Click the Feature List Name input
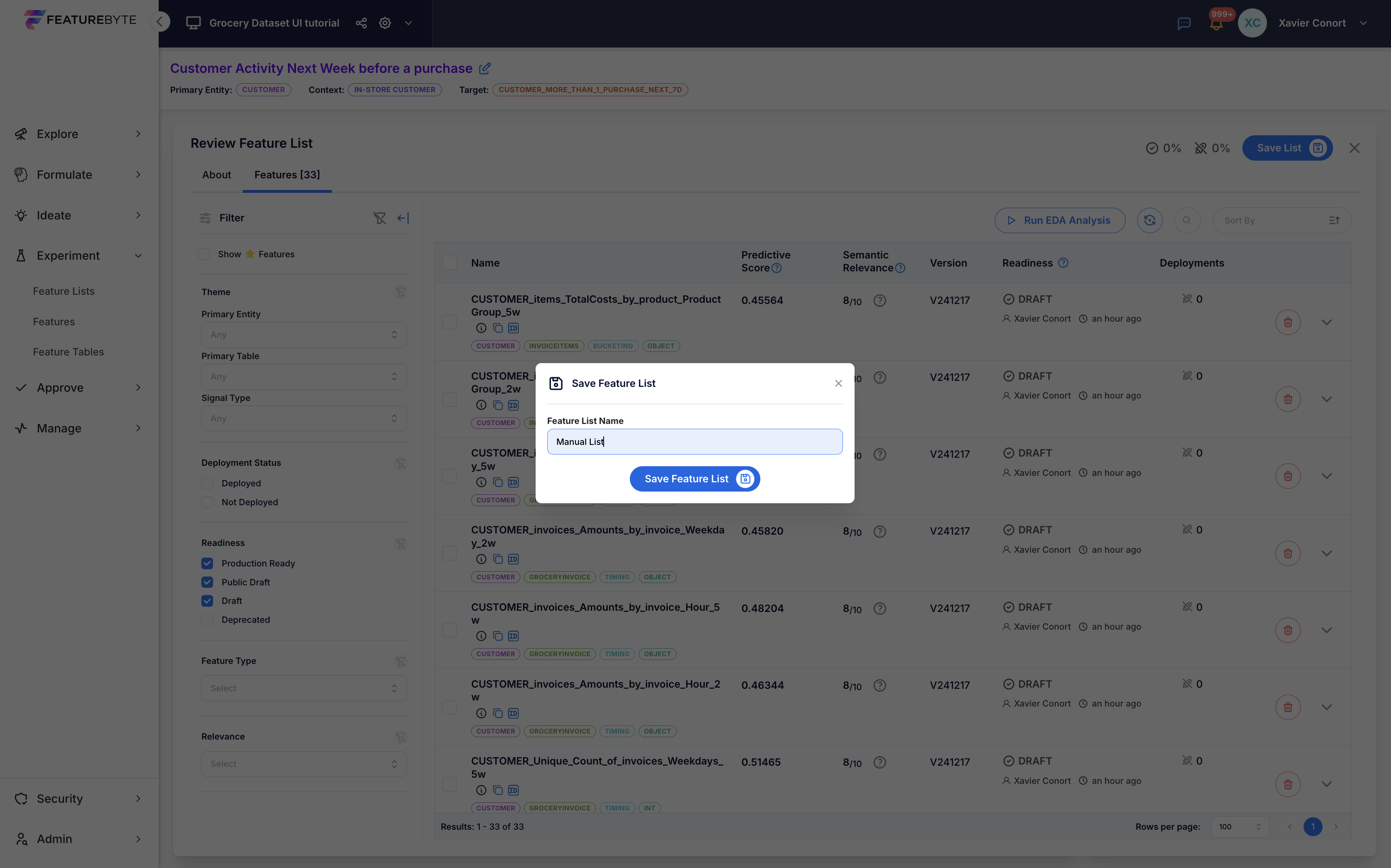1391x868 pixels. click(x=695, y=442)
